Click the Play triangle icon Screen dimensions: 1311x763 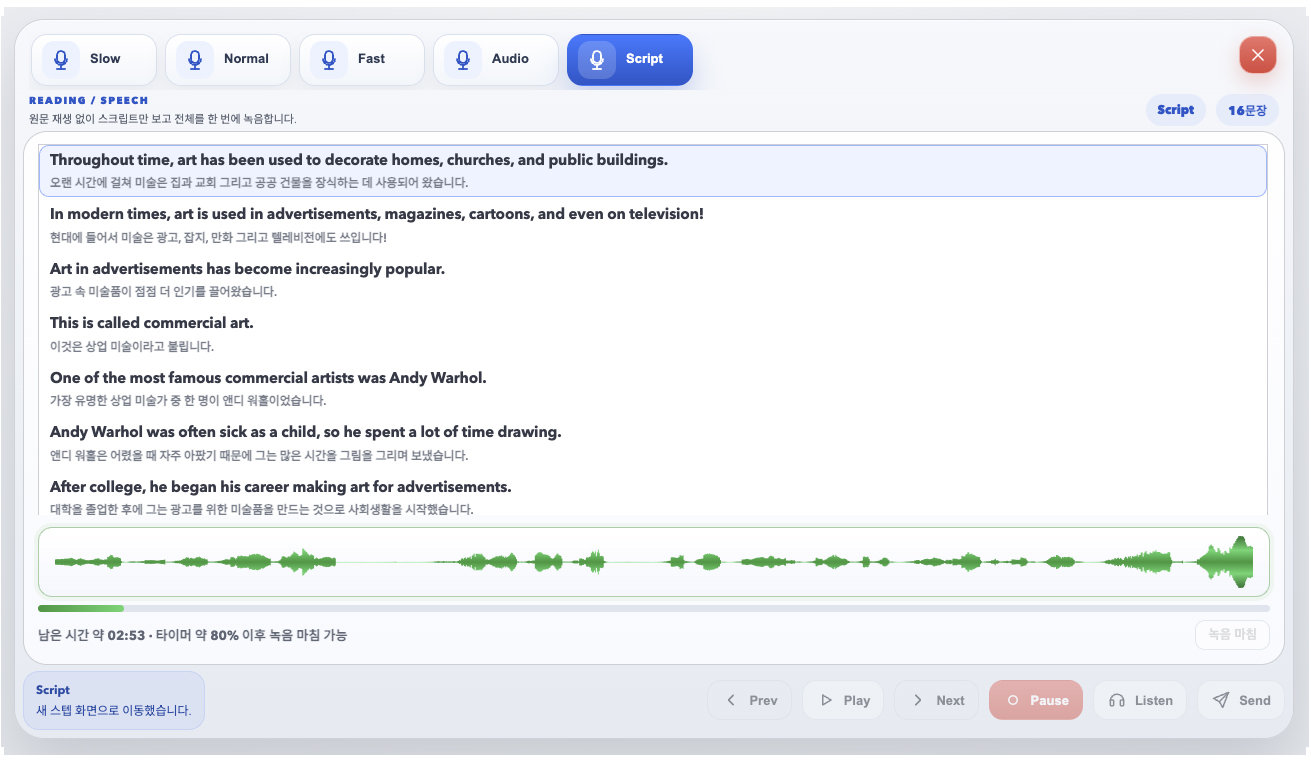click(x=826, y=701)
